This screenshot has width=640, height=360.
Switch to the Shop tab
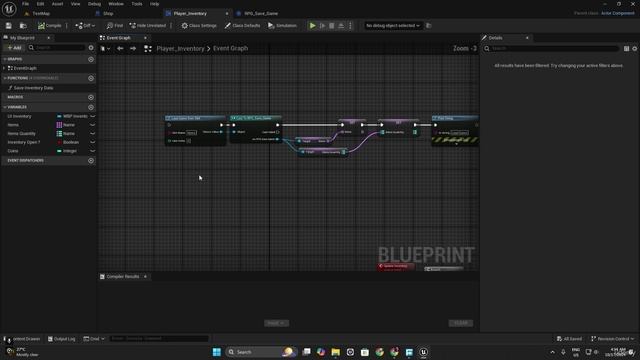point(108,13)
